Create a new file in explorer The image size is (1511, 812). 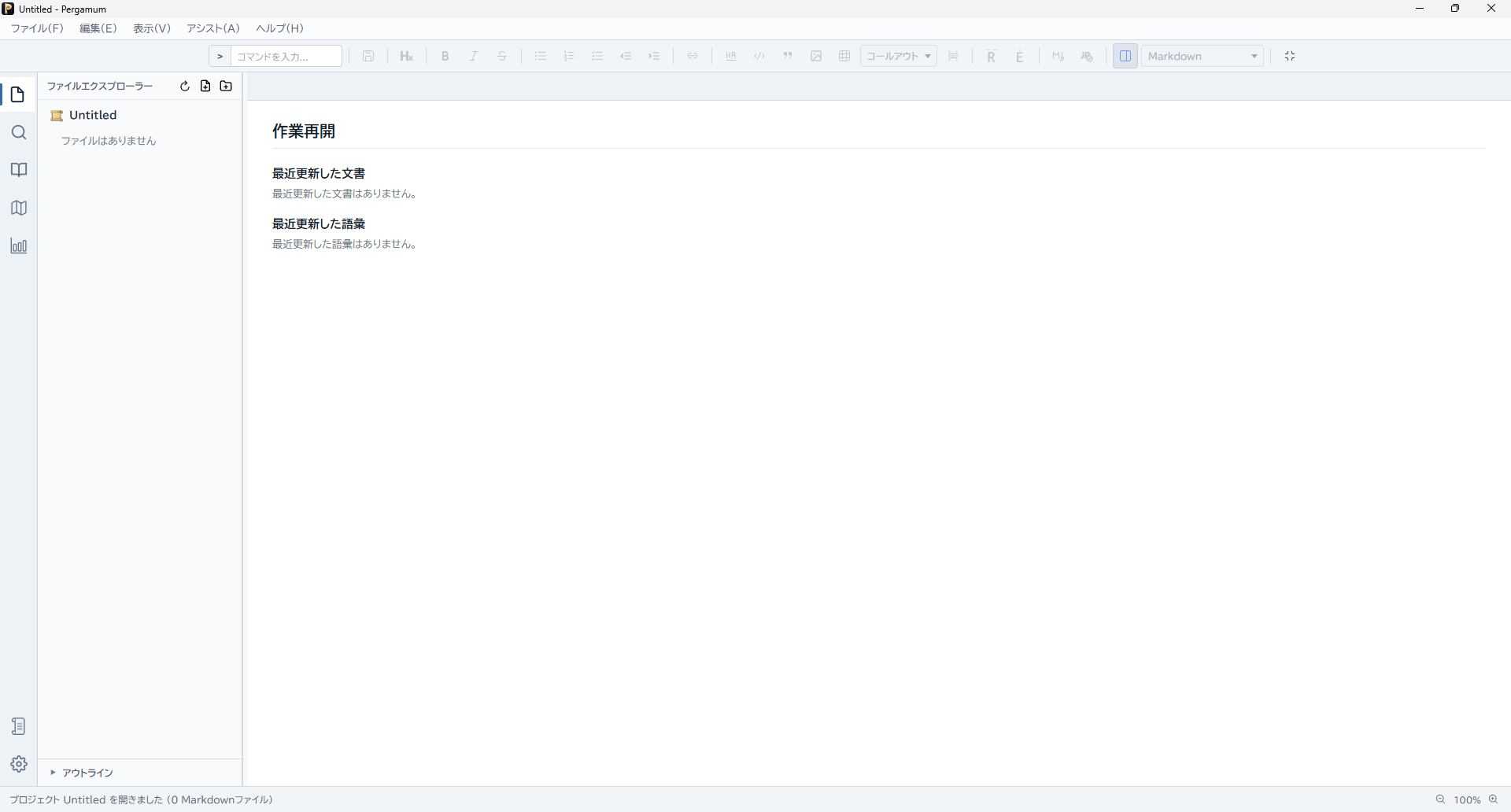coord(205,87)
